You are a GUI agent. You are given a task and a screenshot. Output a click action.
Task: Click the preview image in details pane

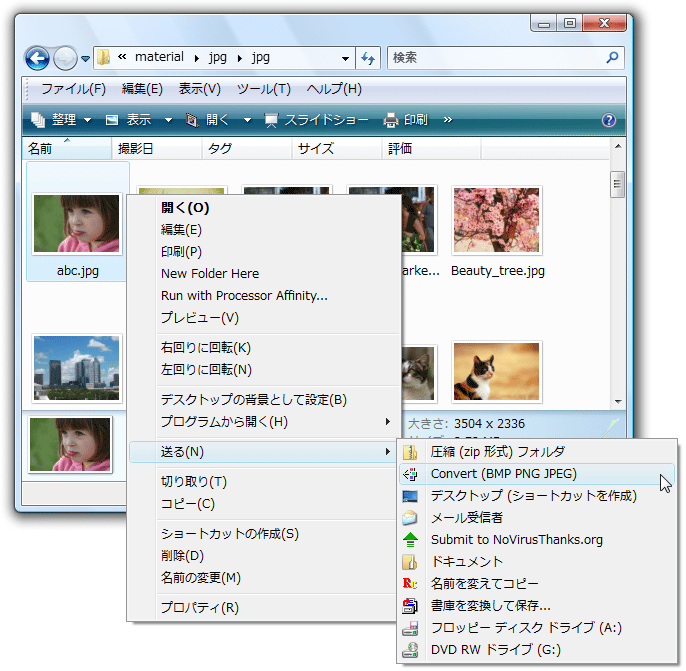tap(70, 444)
